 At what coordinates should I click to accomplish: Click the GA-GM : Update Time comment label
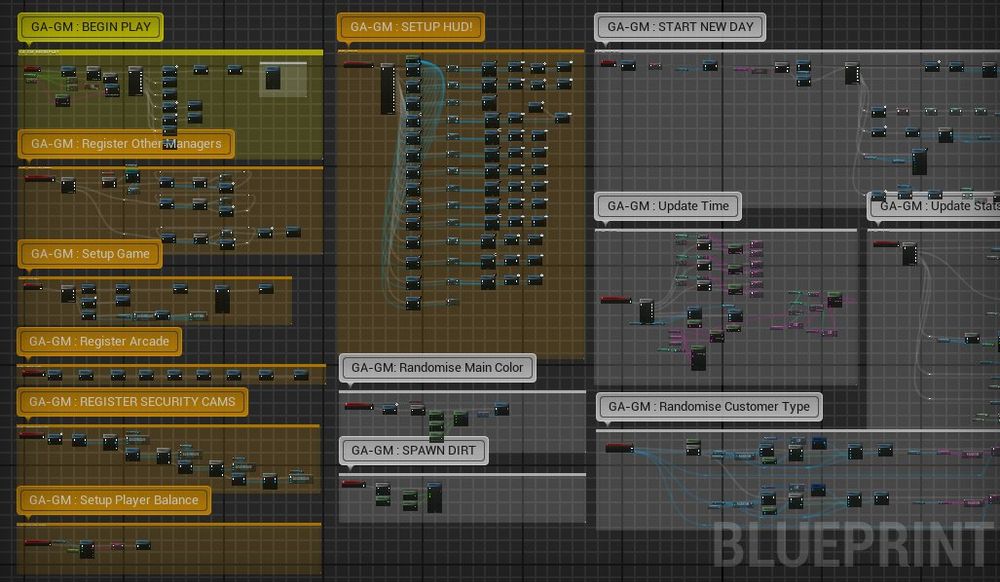668,206
